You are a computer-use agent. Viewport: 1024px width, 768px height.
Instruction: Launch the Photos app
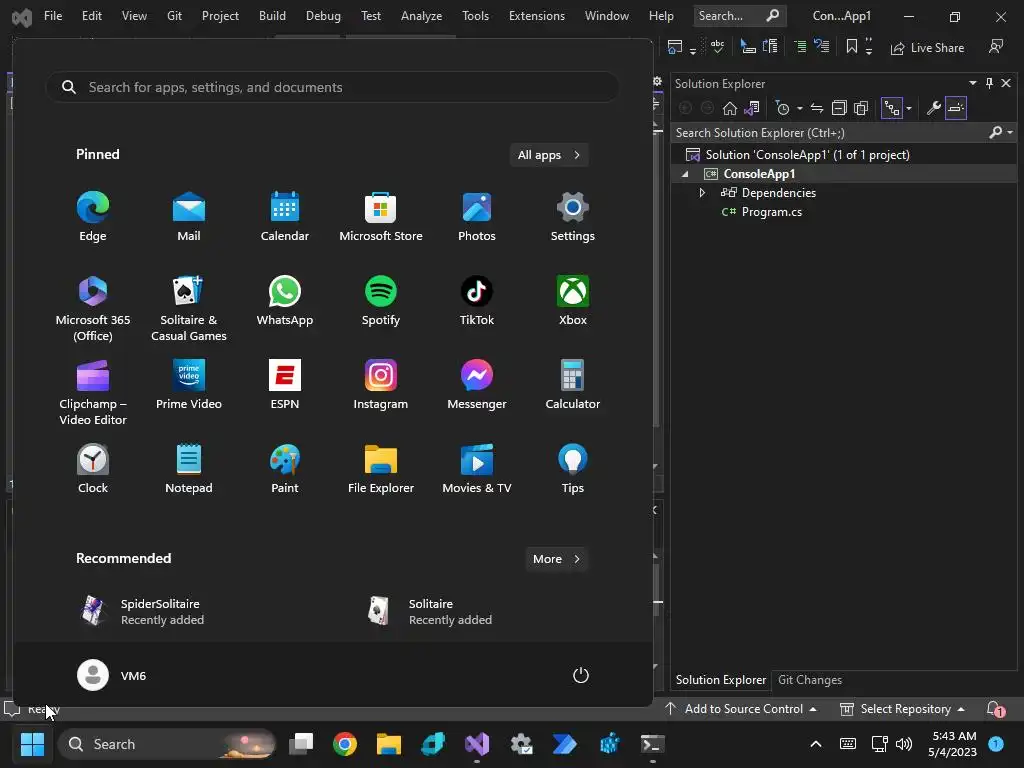(477, 217)
